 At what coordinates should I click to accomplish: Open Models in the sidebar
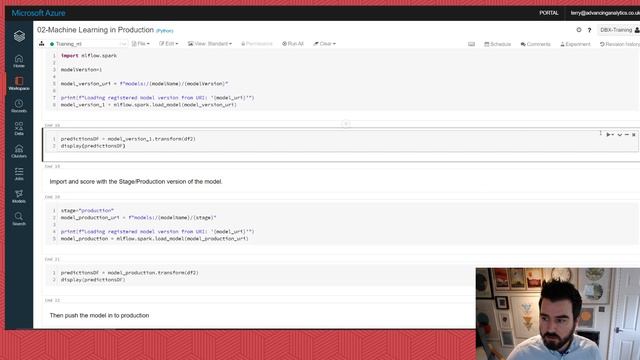coord(19,196)
